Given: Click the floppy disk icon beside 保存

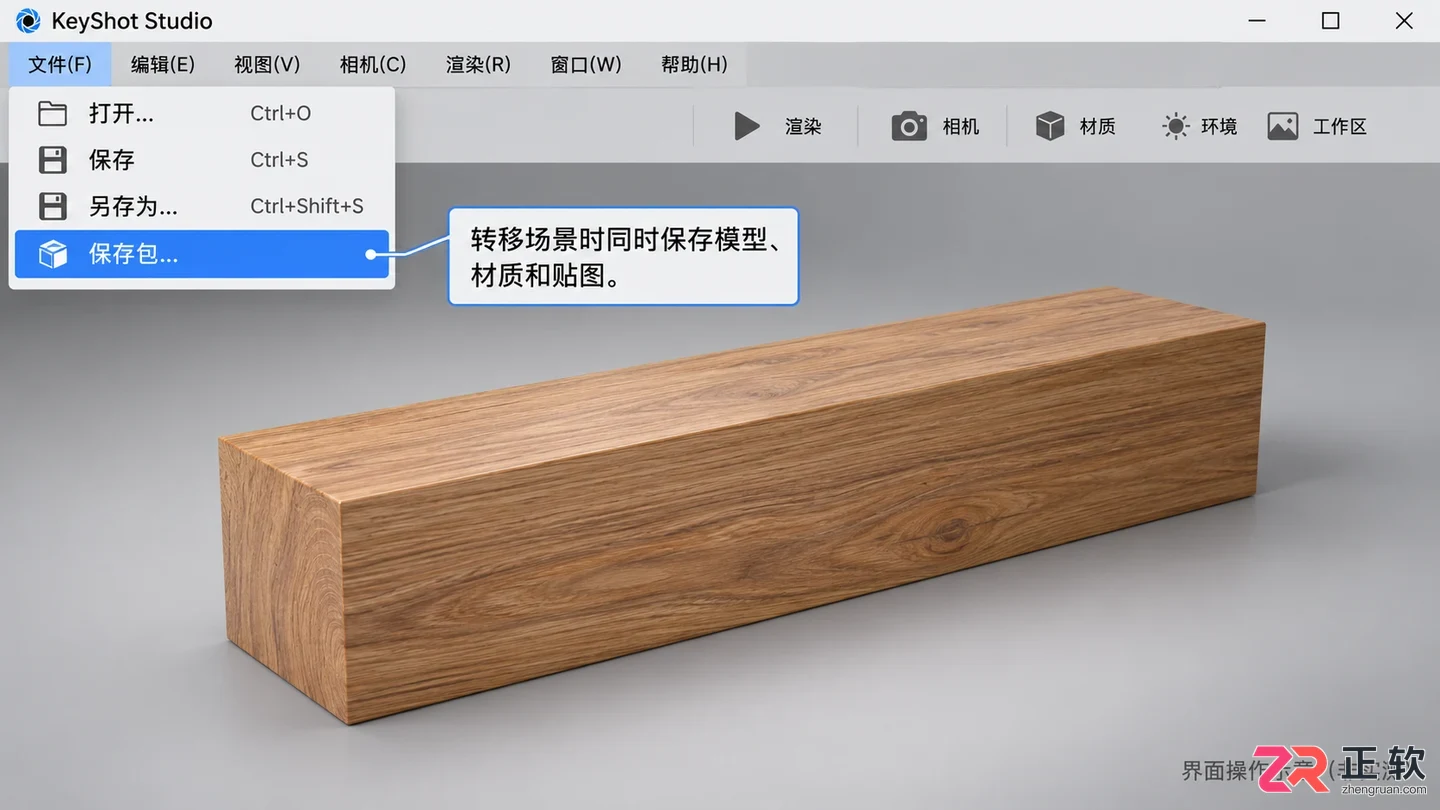Looking at the screenshot, I should coord(52,160).
